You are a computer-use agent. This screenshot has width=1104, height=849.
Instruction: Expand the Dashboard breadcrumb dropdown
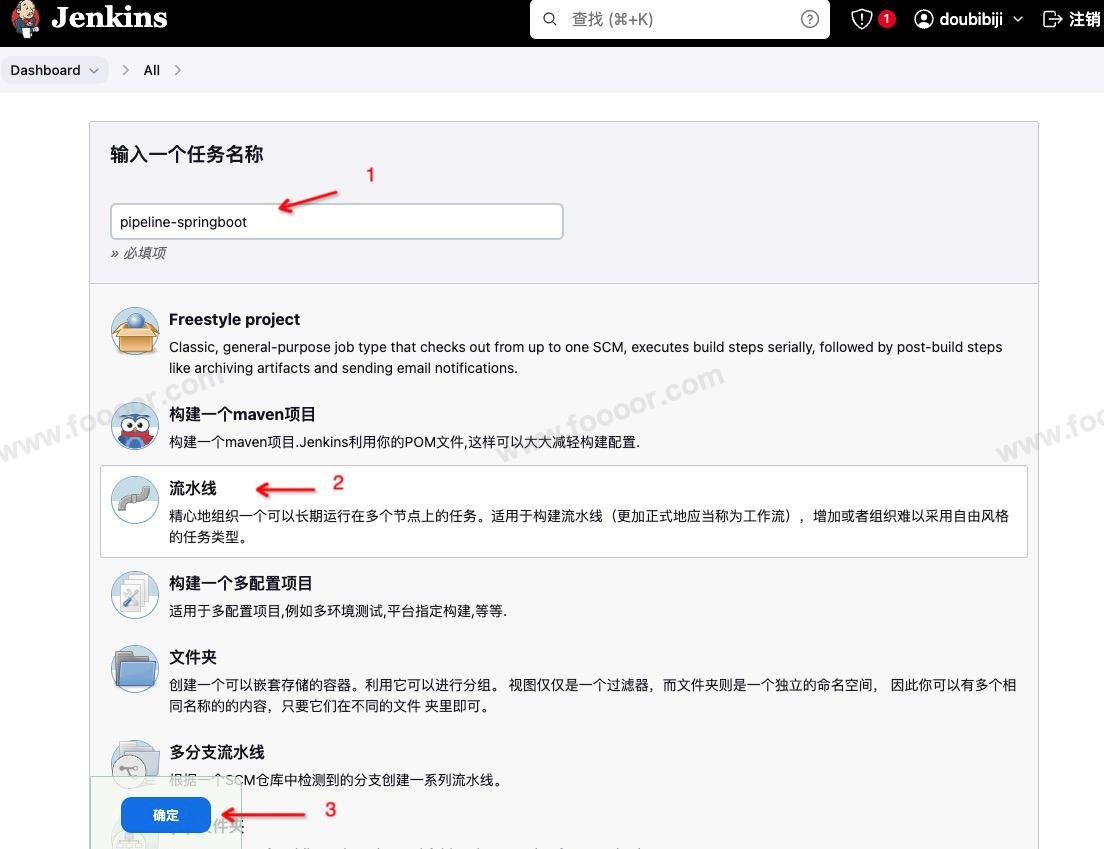[94, 71]
